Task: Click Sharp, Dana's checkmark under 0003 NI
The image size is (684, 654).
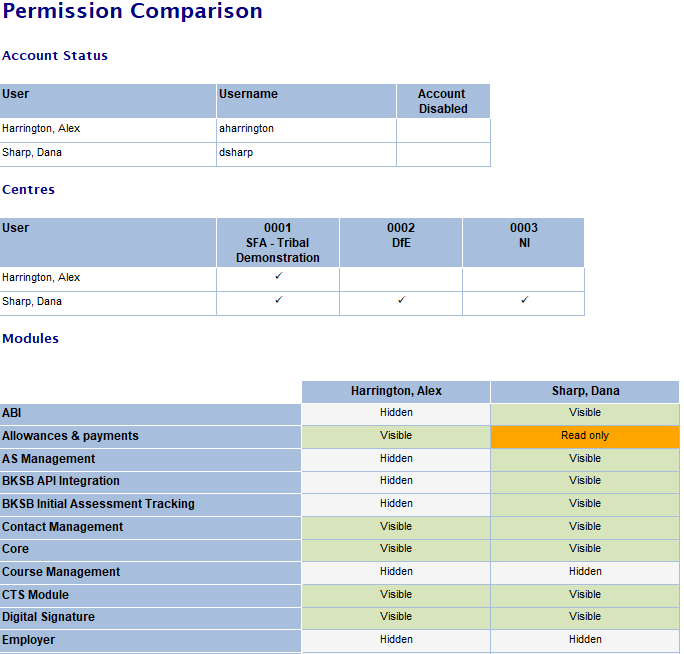Action: point(524,300)
